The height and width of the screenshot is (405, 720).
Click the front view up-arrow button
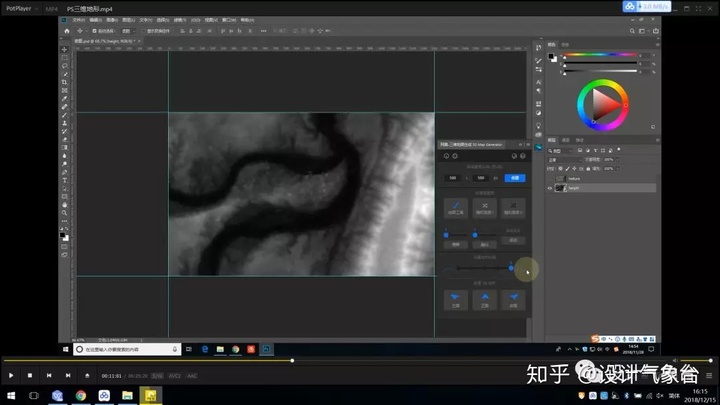click(484, 300)
